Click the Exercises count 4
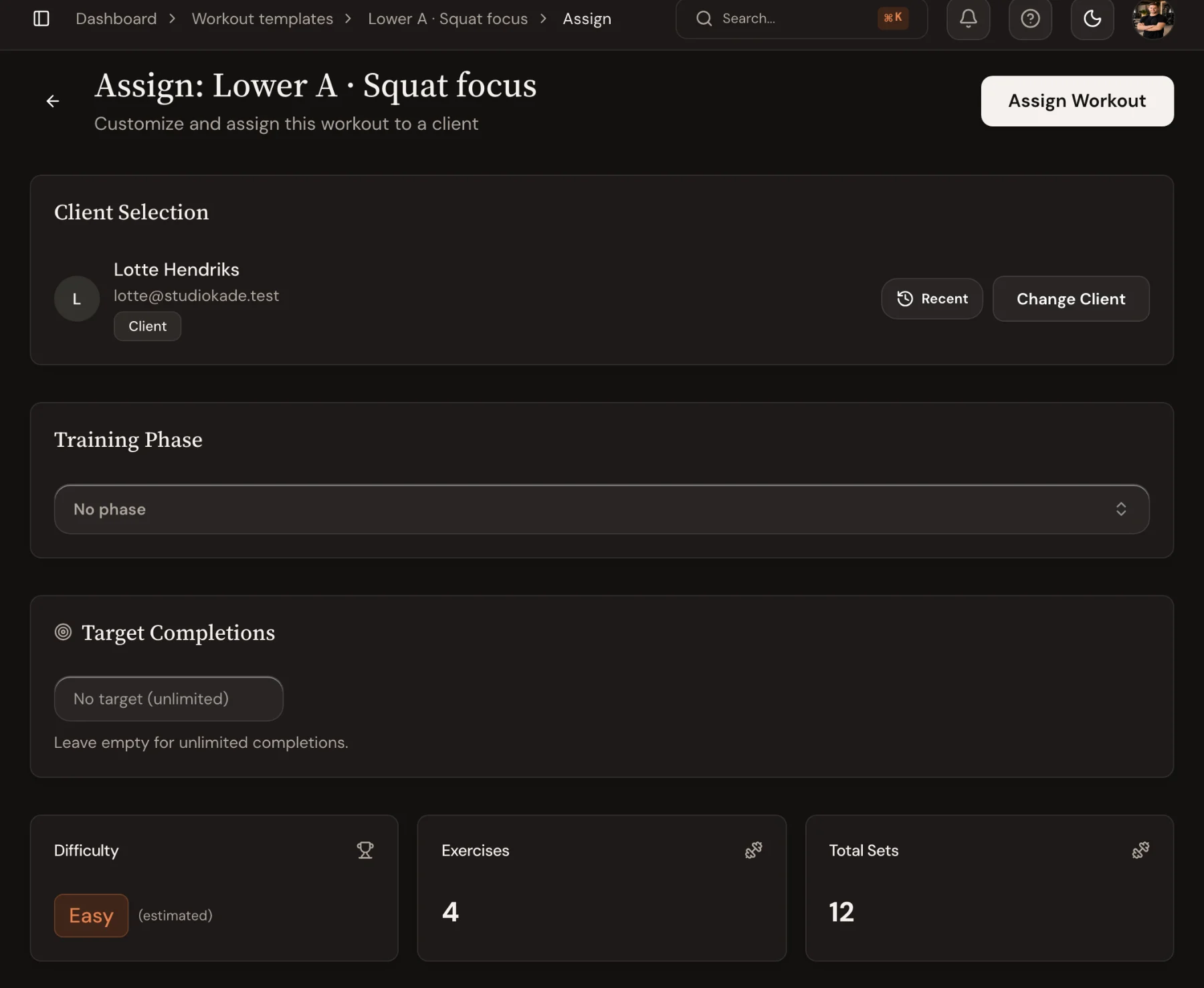 point(450,912)
